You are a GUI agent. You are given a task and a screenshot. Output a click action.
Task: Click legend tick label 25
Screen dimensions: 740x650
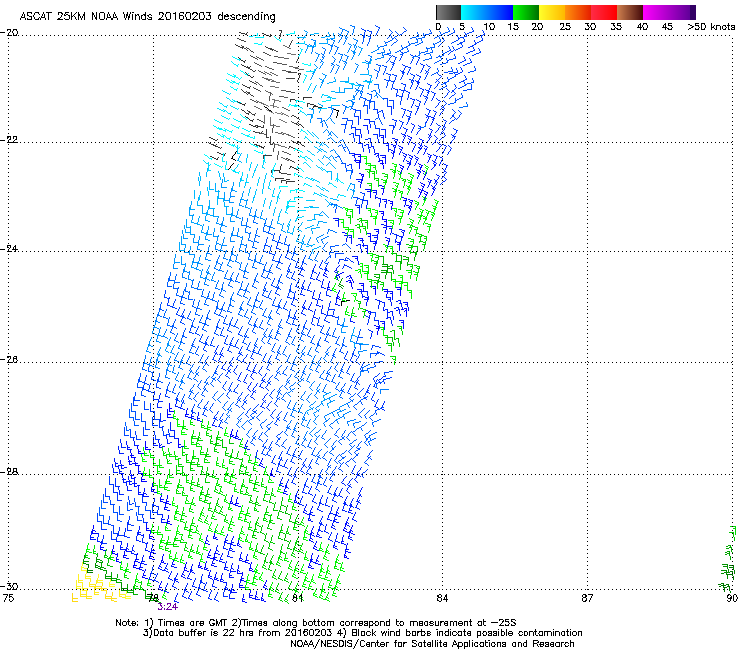pyautogui.click(x=565, y=27)
